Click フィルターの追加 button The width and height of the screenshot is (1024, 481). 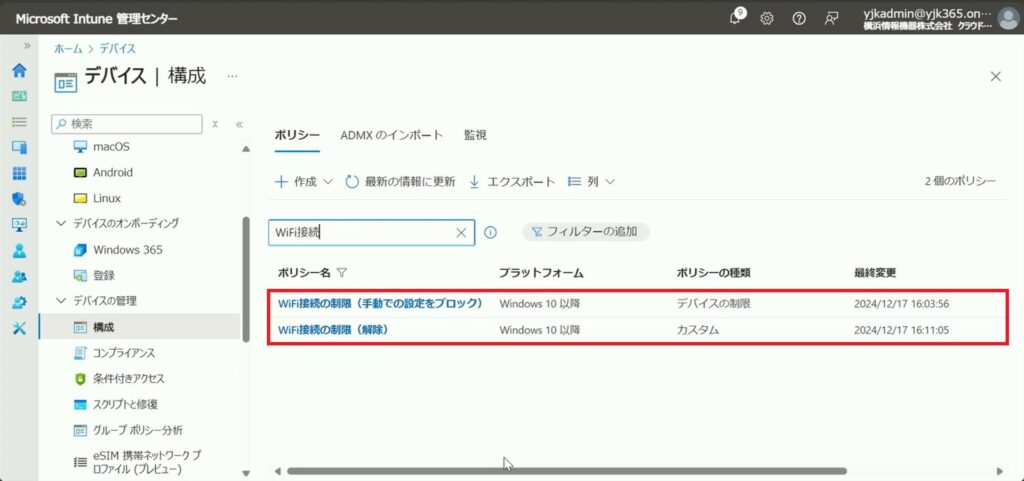tap(586, 232)
